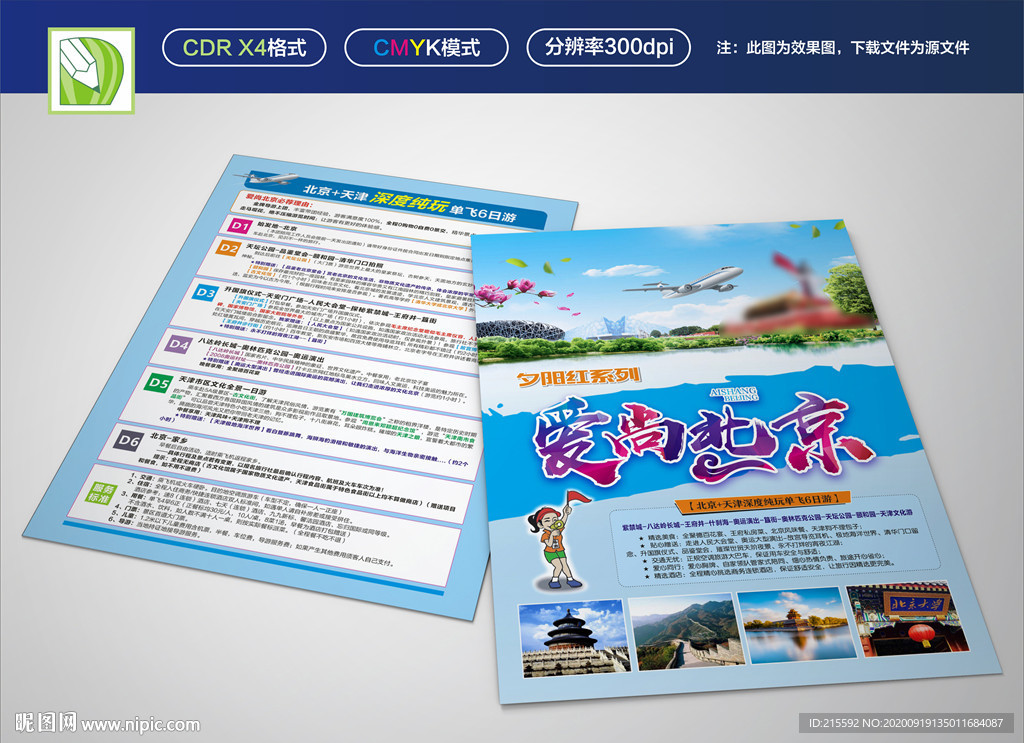The width and height of the screenshot is (1024, 743).
Task: Click the D6 badge for 北京-家乡
Action: click(130, 440)
